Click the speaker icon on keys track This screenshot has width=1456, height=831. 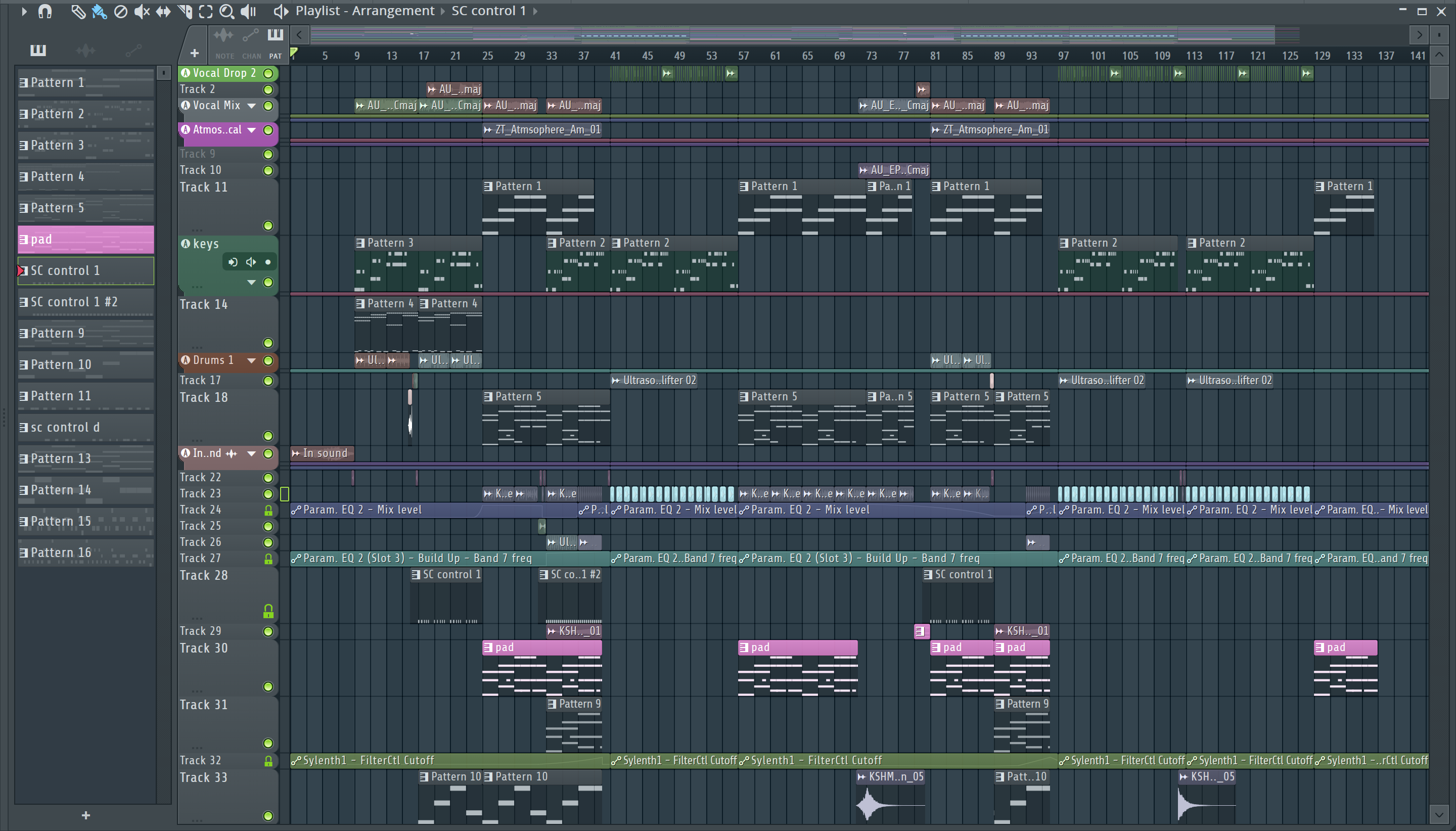[x=251, y=262]
